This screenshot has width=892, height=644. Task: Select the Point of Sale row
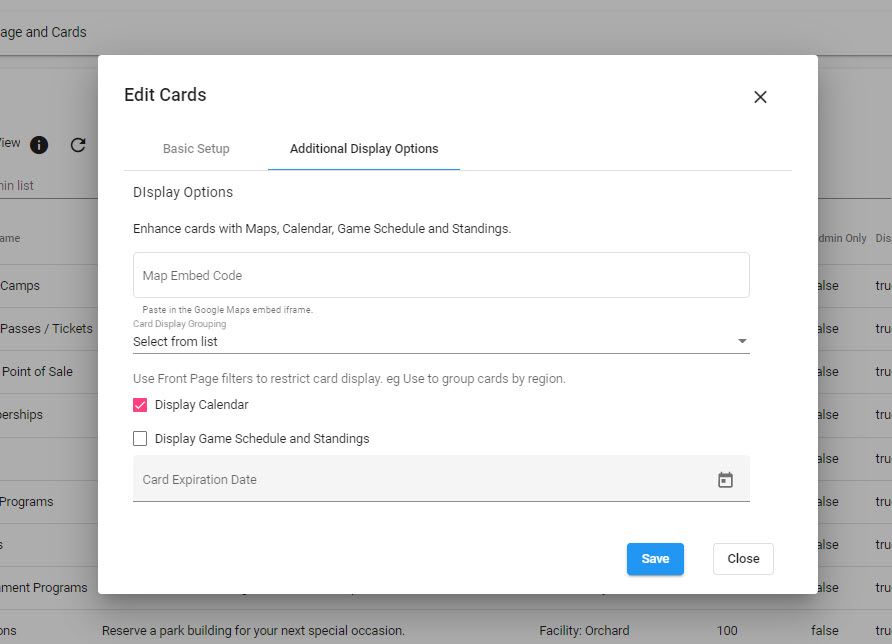[37, 371]
